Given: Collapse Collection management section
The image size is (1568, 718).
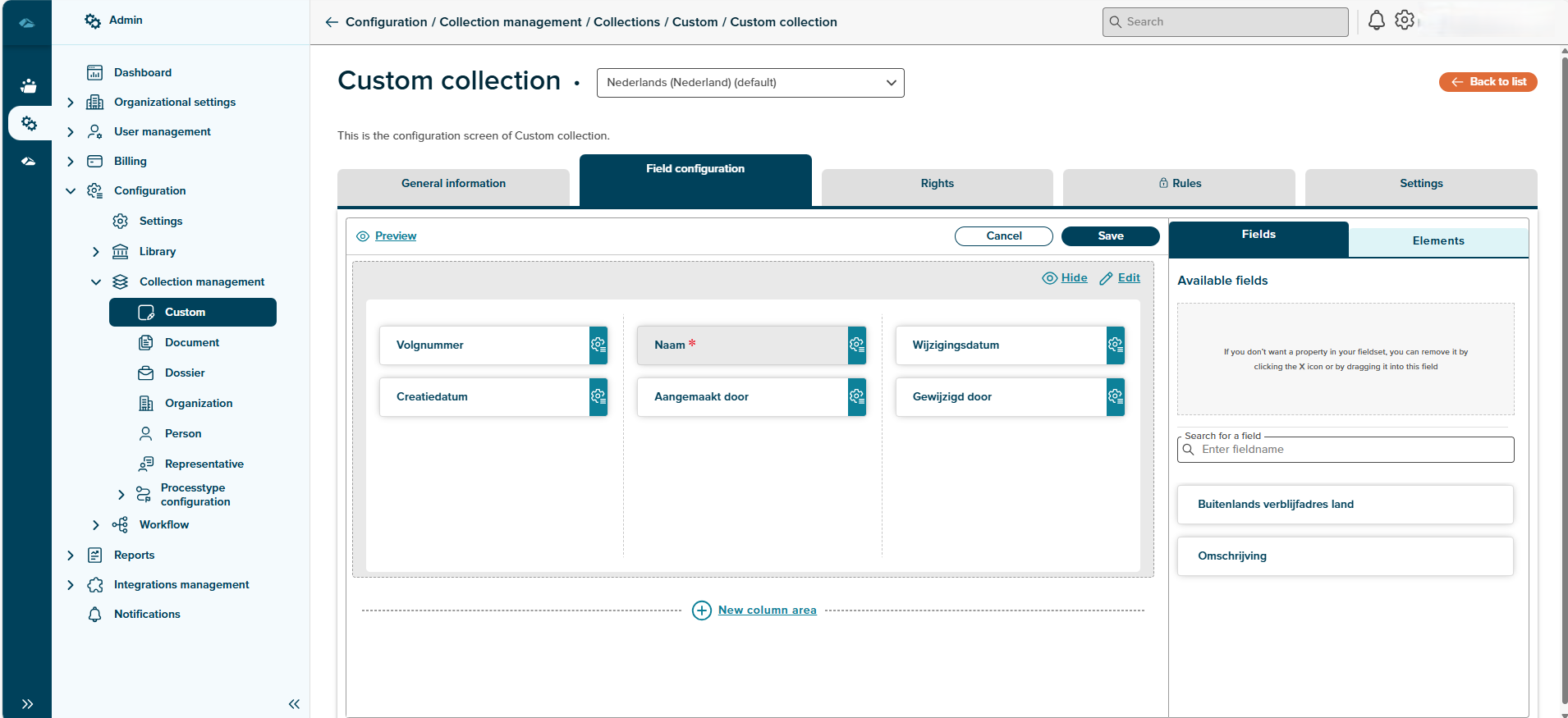Looking at the screenshot, I should [x=96, y=282].
